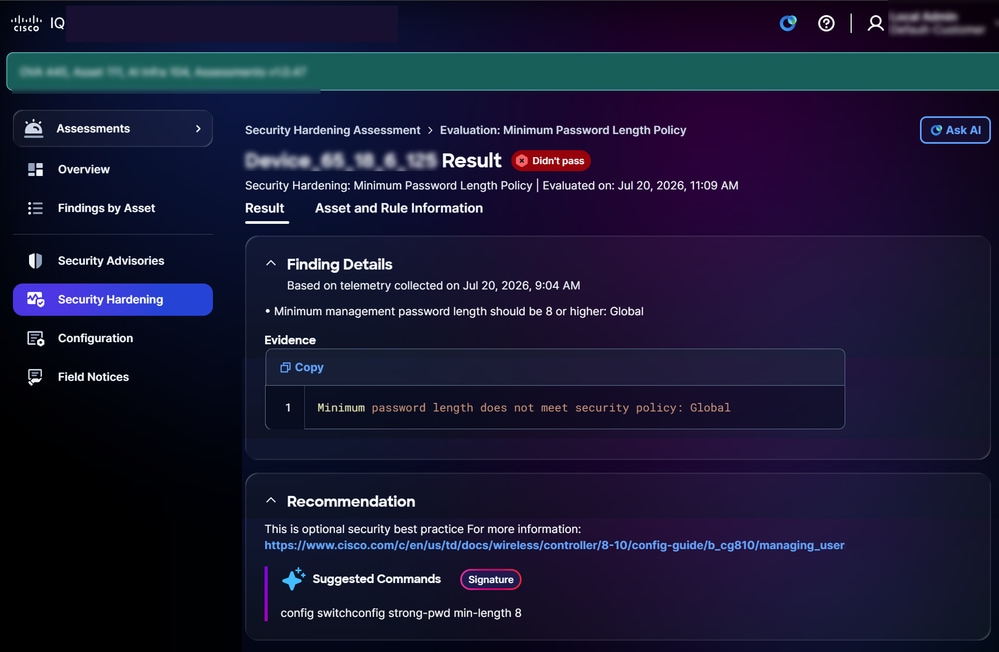Go to Security Hardening Assessment breadcrumb
999x652 pixels.
(x=333, y=130)
